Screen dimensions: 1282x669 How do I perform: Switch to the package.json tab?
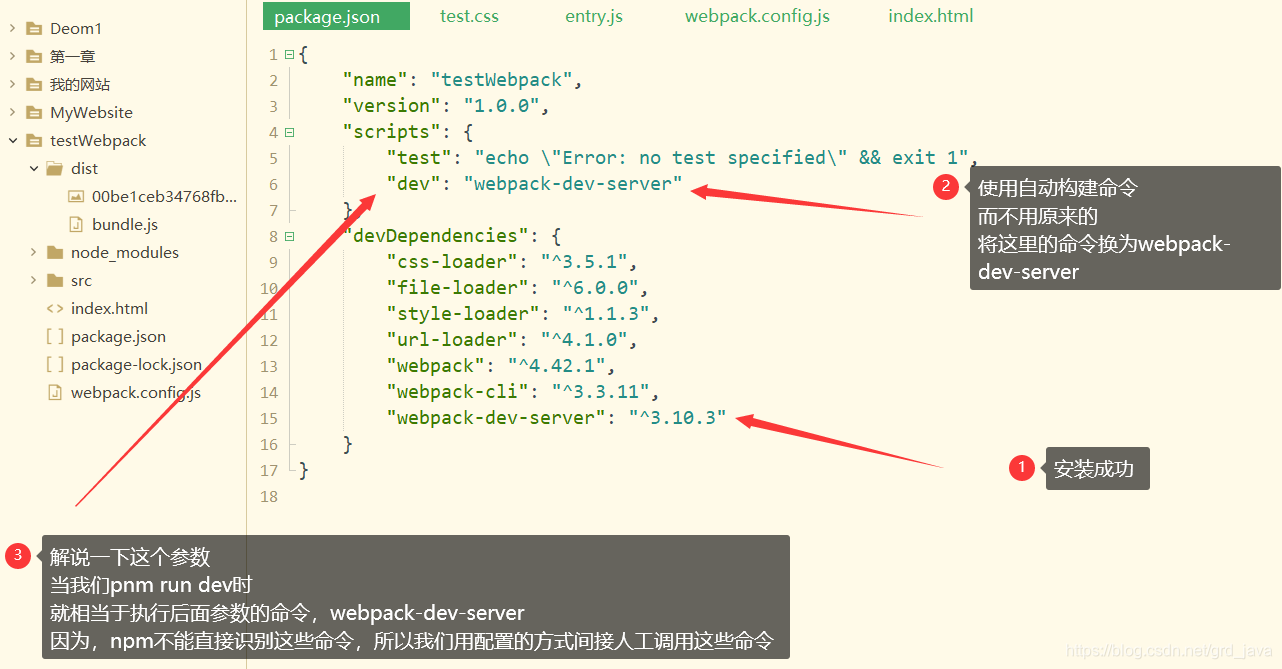pos(336,16)
